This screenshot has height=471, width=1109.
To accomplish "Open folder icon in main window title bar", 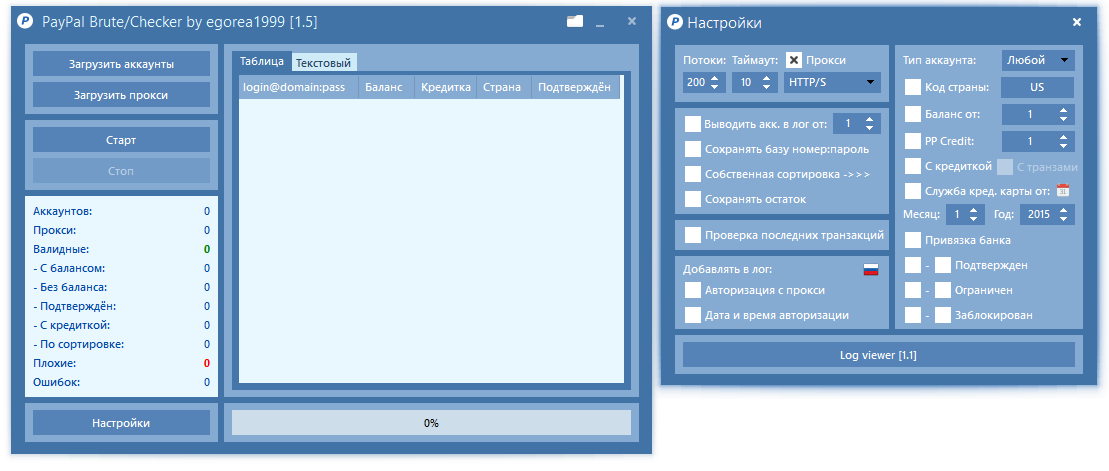I will pos(575,21).
